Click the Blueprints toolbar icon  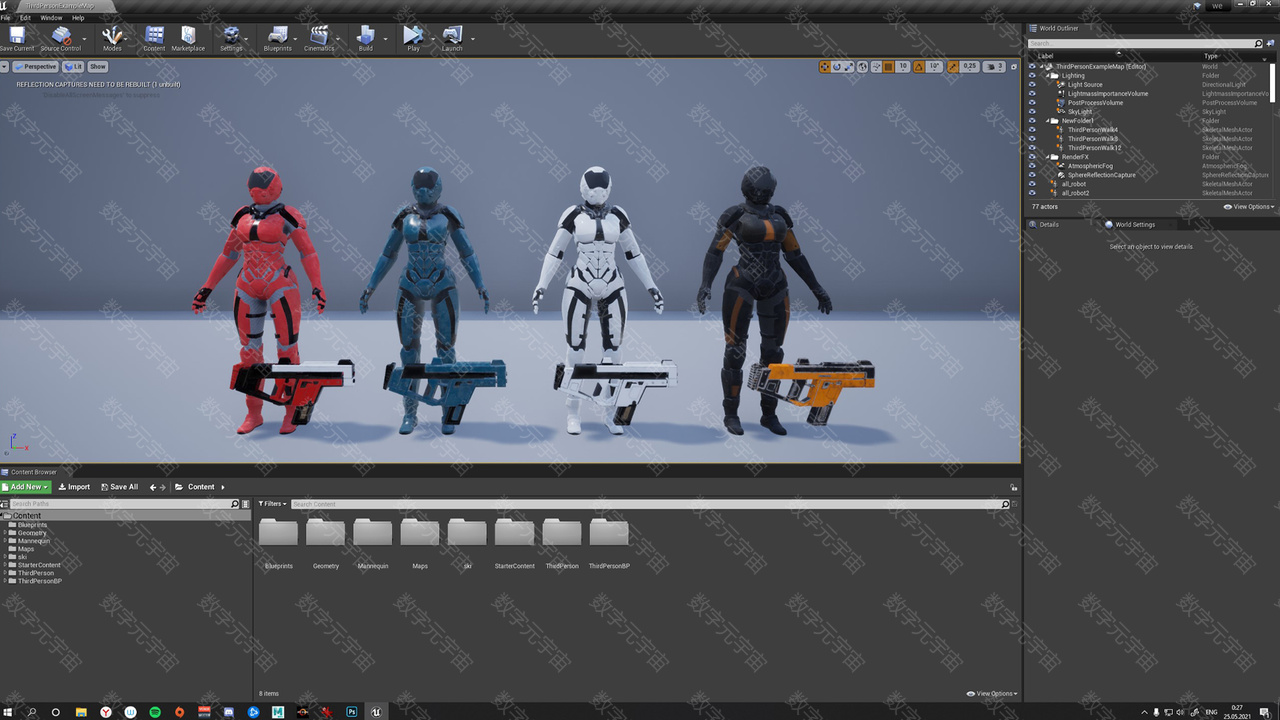click(277, 38)
